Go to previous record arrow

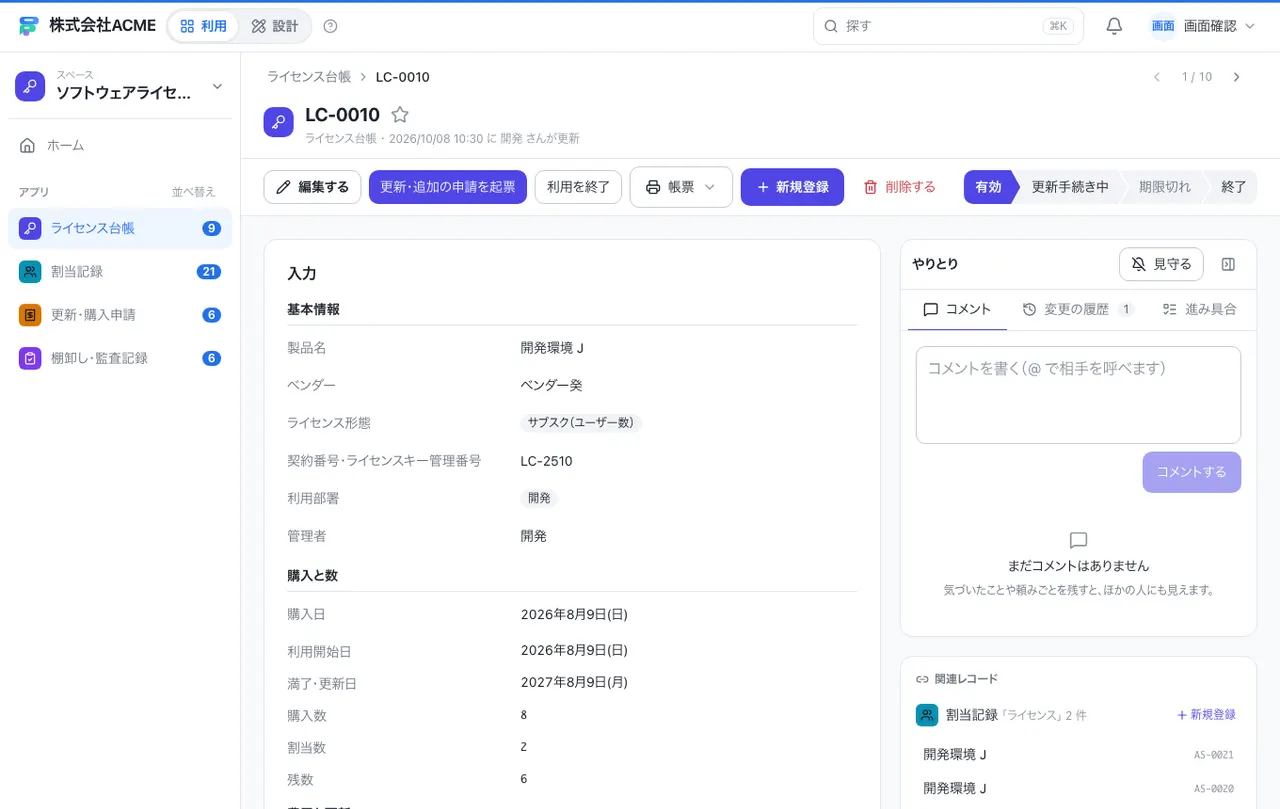tap(1157, 77)
